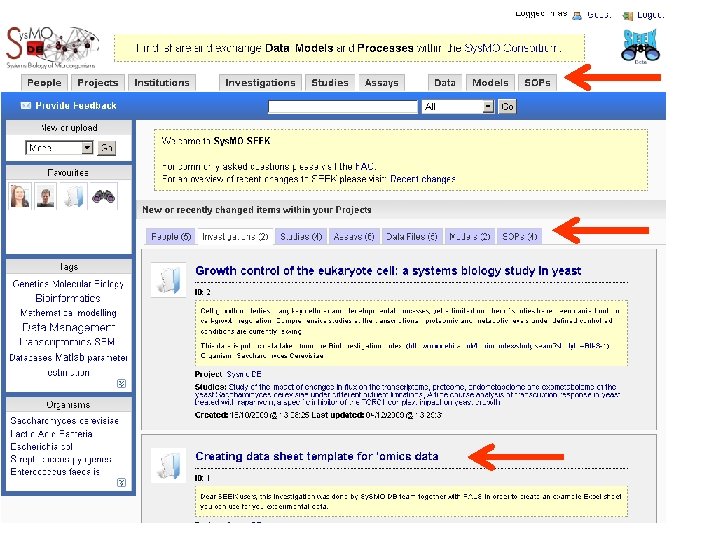720x540 pixels.
Task: Click the Genetics tag
Action: 30,284
